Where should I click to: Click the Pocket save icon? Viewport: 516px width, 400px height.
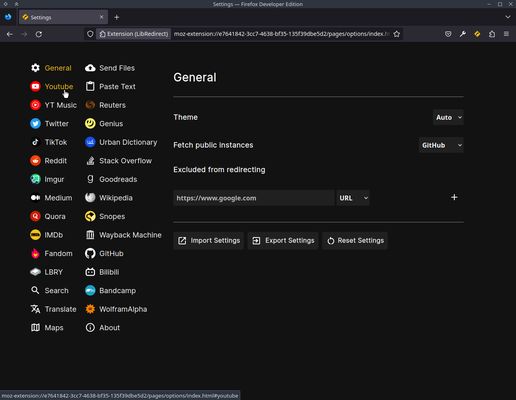point(448,34)
